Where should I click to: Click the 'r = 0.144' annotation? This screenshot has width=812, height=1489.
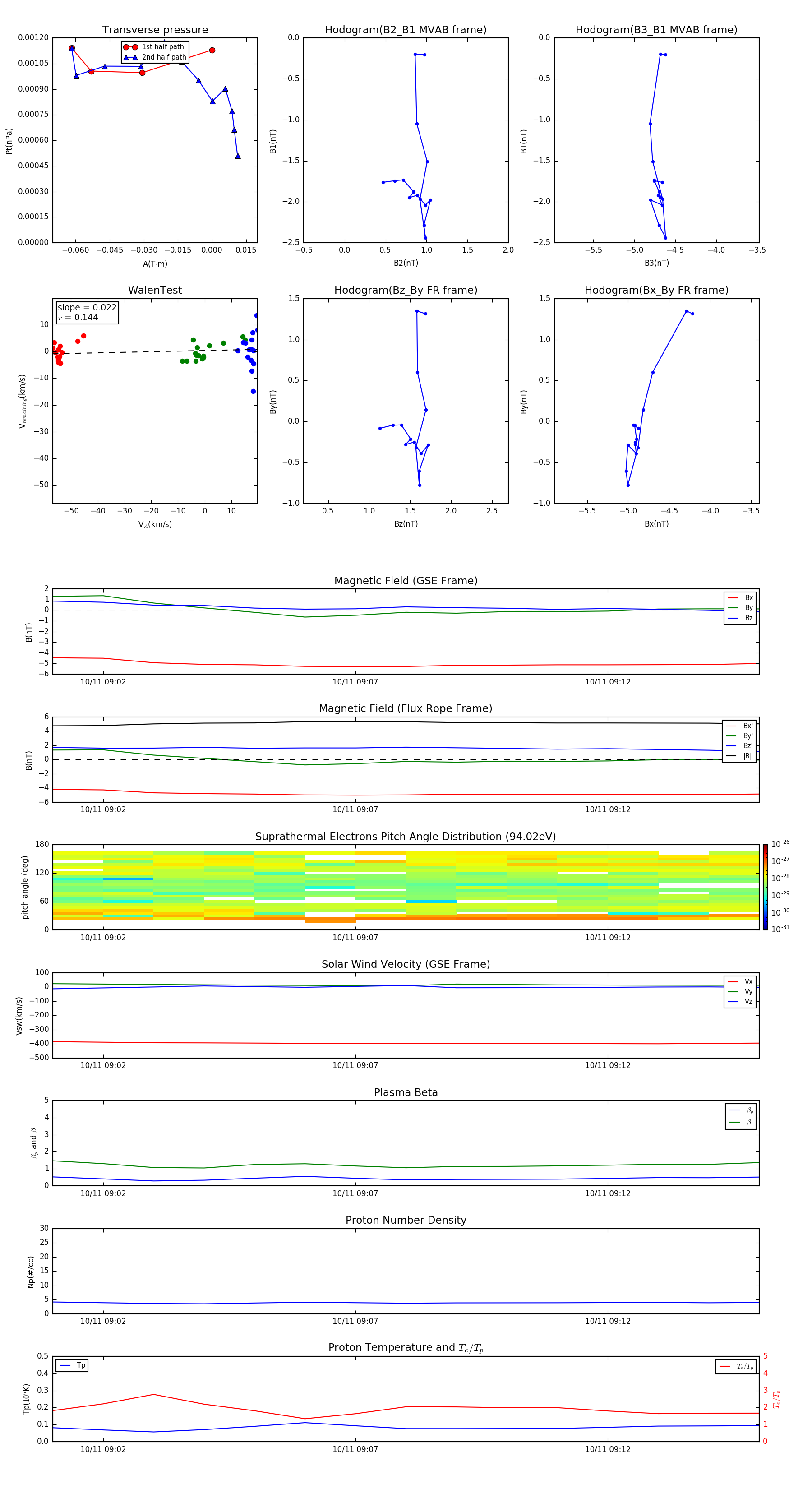coord(78,318)
